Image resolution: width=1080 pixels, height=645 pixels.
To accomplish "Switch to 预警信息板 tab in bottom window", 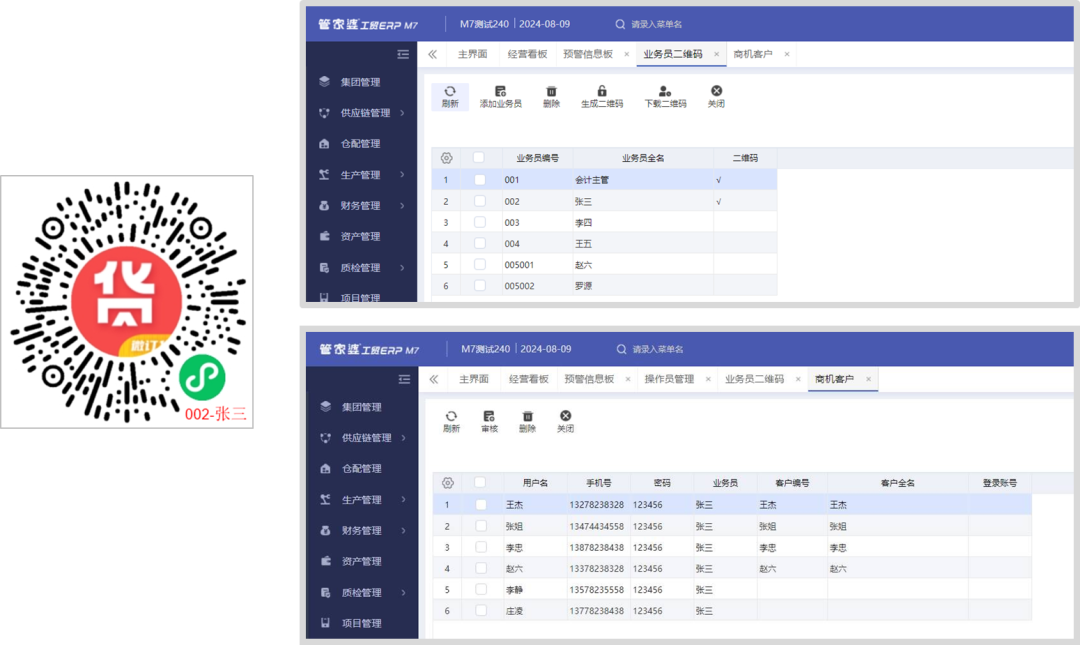I will tap(589, 379).
